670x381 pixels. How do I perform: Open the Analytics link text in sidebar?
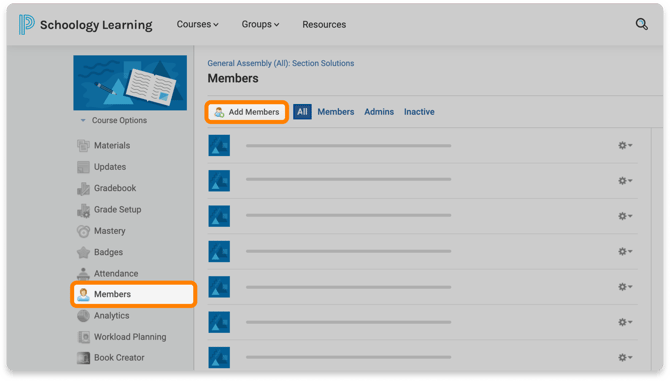click(x=112, y=316)
